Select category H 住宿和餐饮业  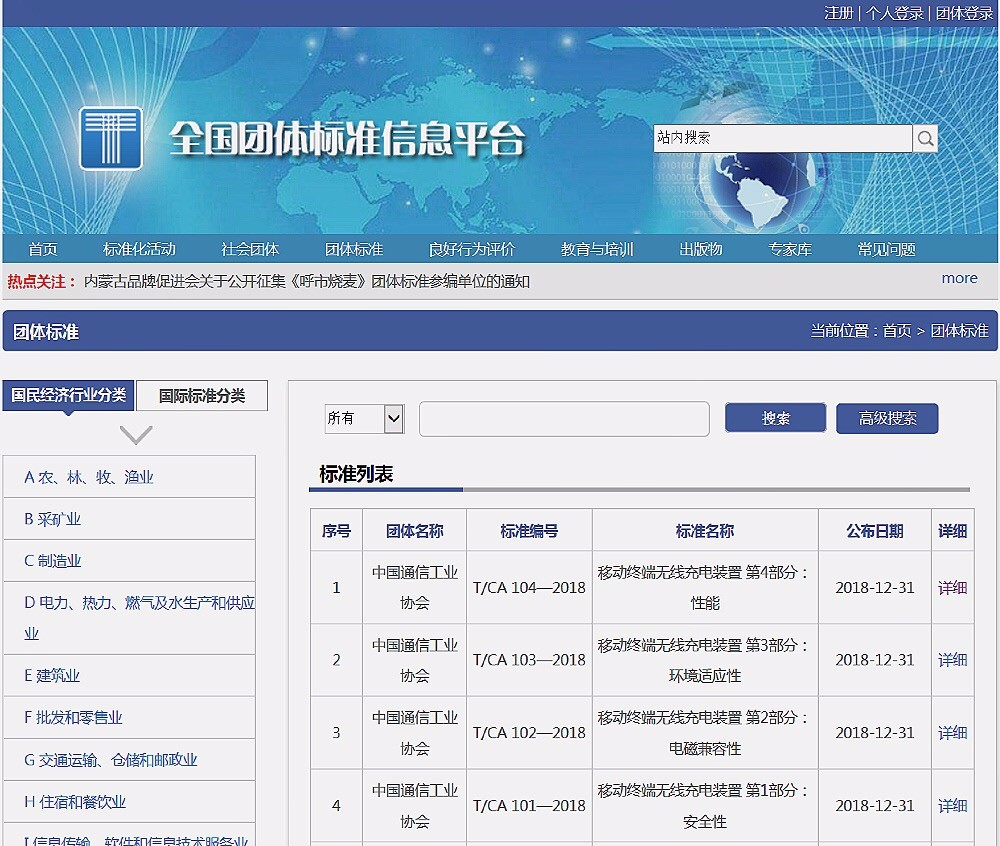(x=129, y=801)
